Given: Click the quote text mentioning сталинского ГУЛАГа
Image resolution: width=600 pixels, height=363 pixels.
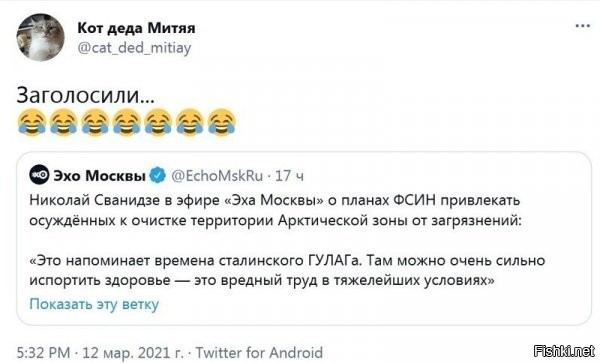Looking at the screenshot, I should point(287,270).
